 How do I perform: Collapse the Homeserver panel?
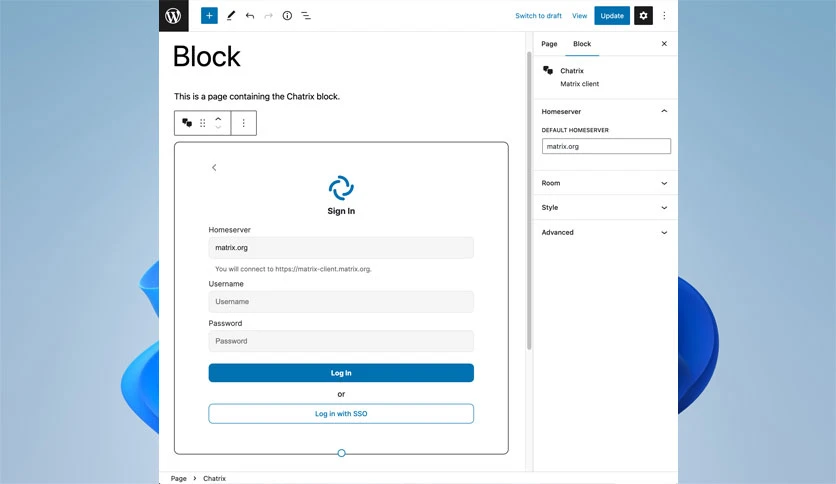click(x=605, y=111)
